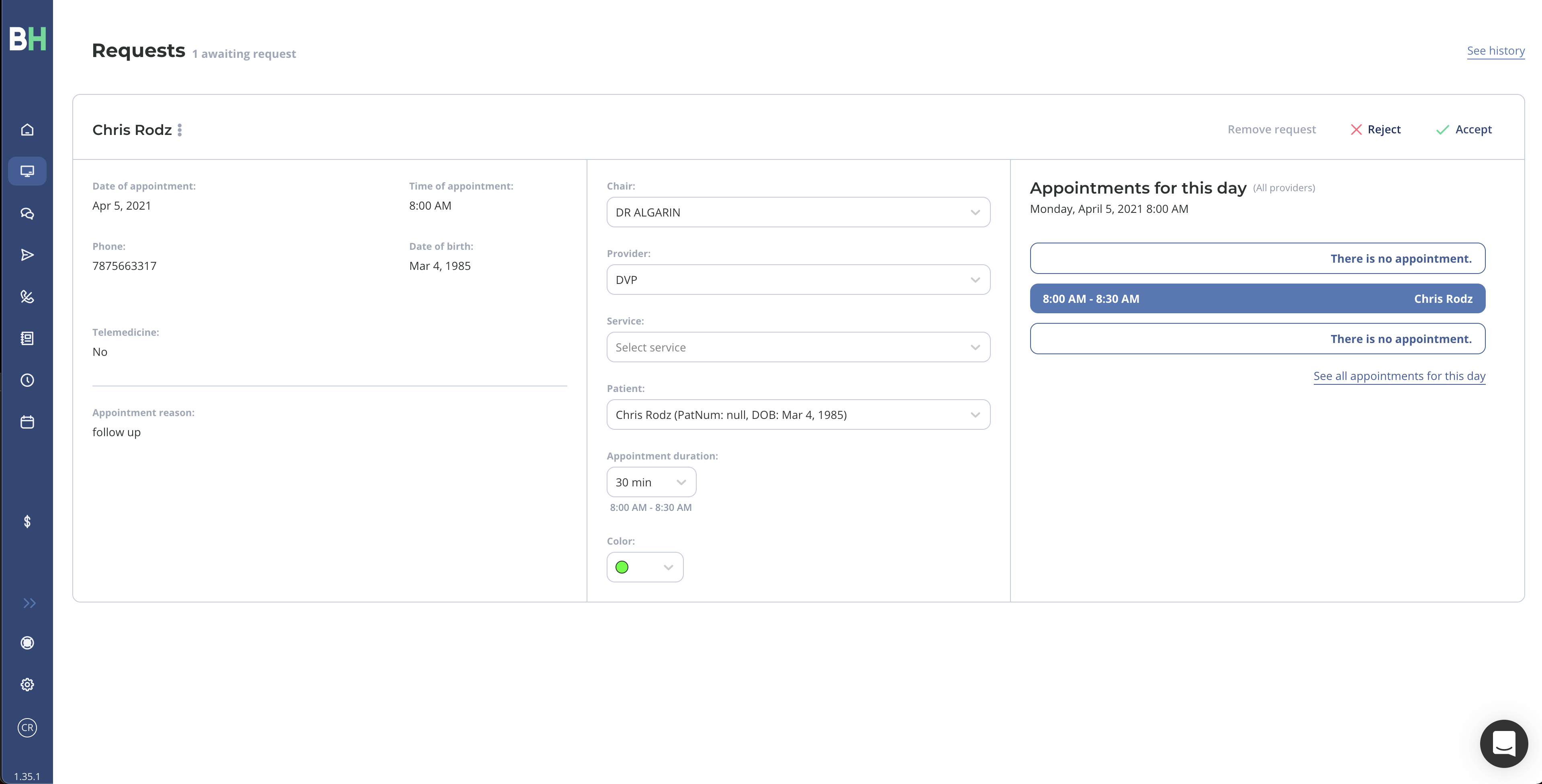1542x784 pixels.
Task: Reject the appointment request
Action: [x=1375, y=129]
